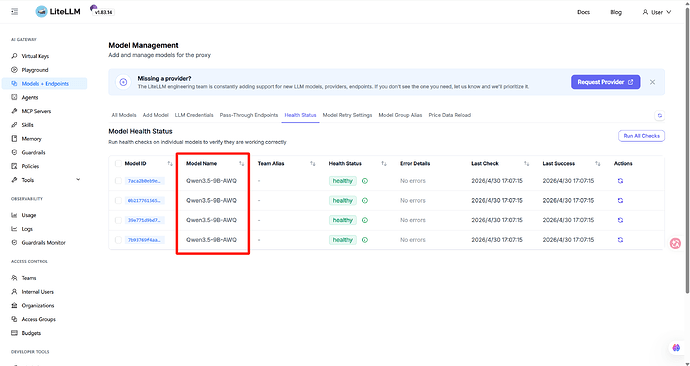Check the box for model 7b93769
This screenshot has width=690, height=366.
click(x=118, y=240)
